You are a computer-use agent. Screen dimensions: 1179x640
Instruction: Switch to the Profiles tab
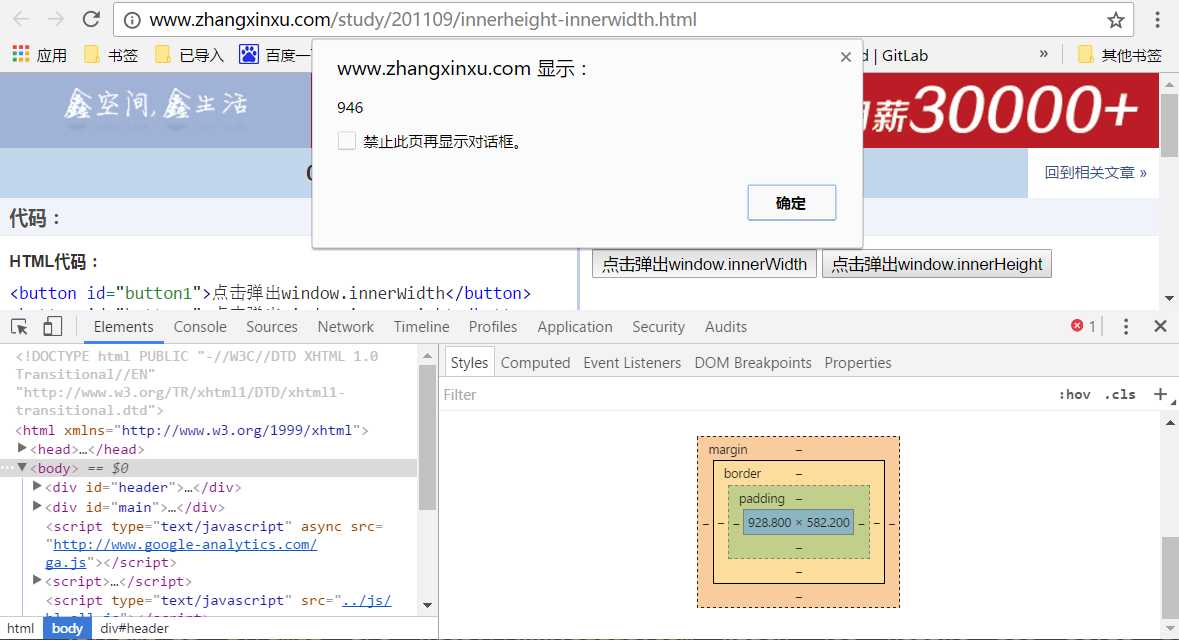tap(493, 327)
